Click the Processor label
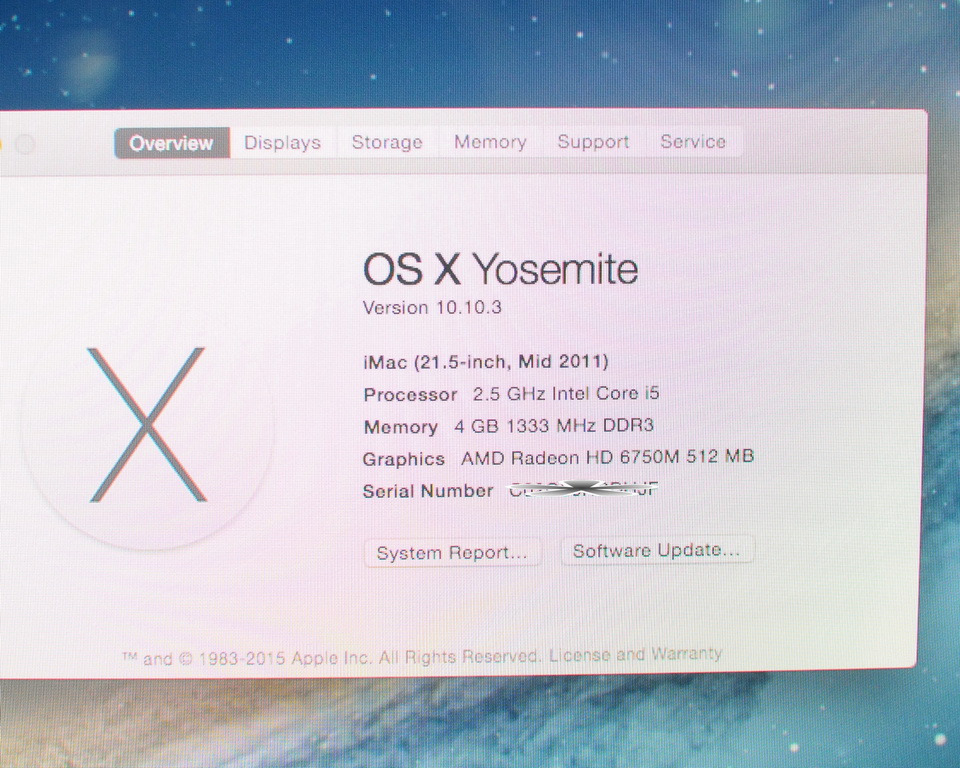 (410, 394)
